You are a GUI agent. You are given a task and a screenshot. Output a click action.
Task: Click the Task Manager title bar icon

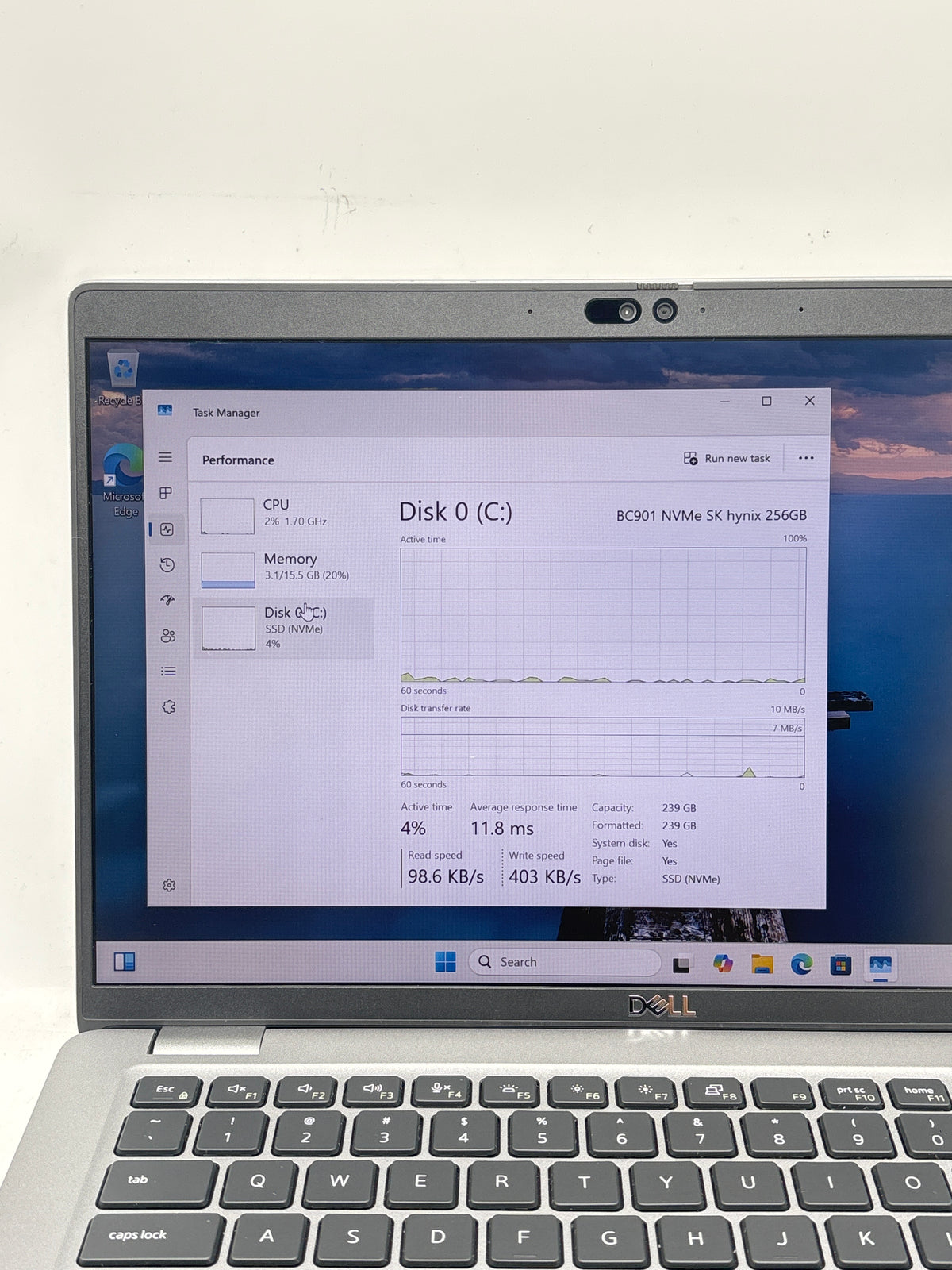click(165, 410)
